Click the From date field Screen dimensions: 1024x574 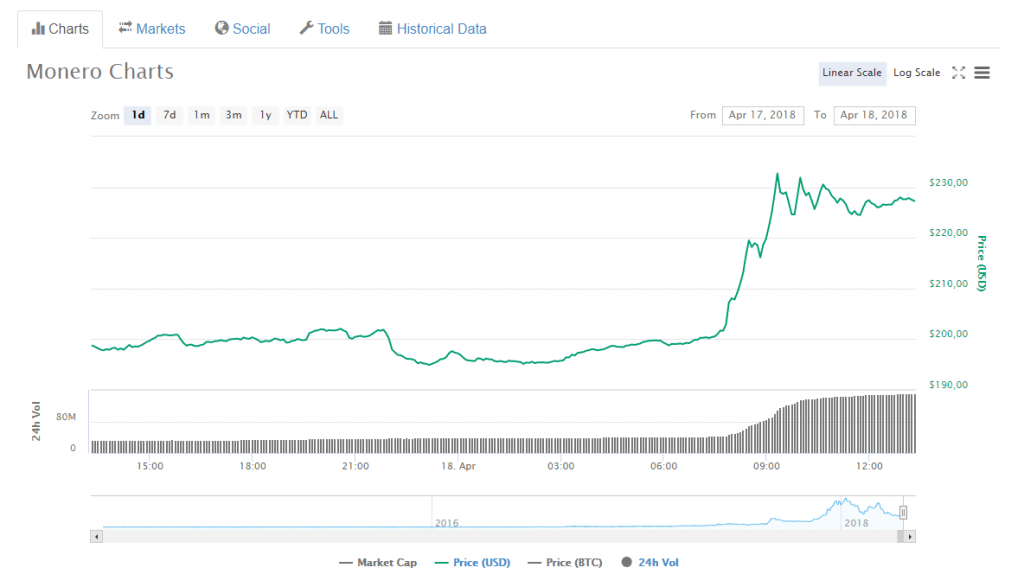pyautogui.click(x=762, y=115)
